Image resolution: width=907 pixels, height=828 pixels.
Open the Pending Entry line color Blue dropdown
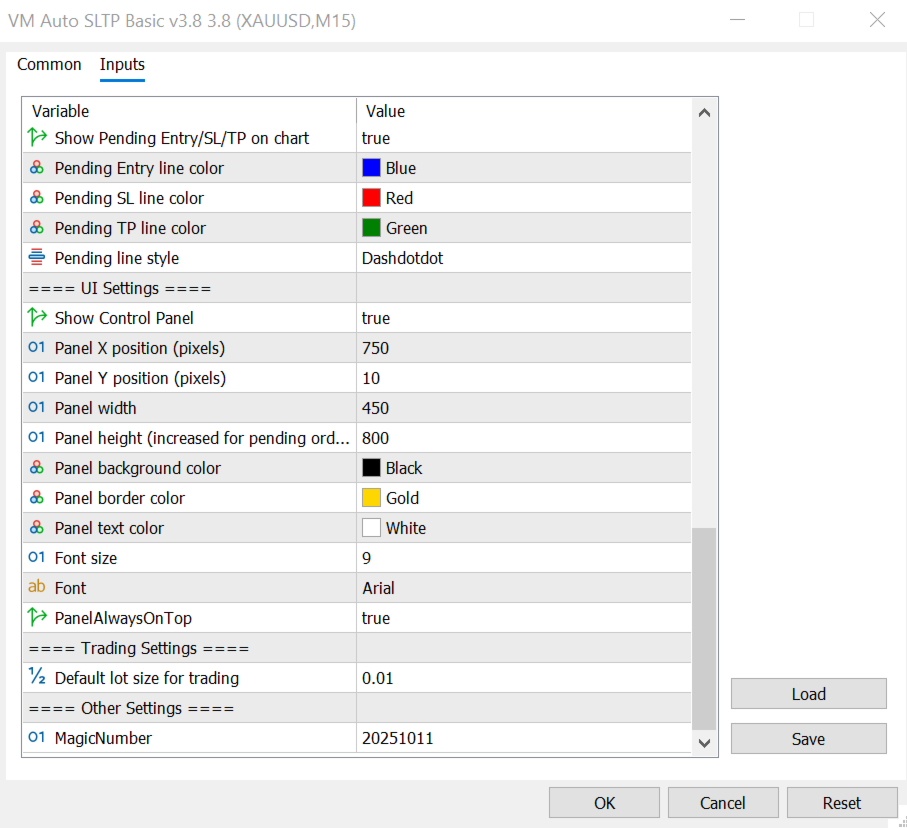[524, 168]
